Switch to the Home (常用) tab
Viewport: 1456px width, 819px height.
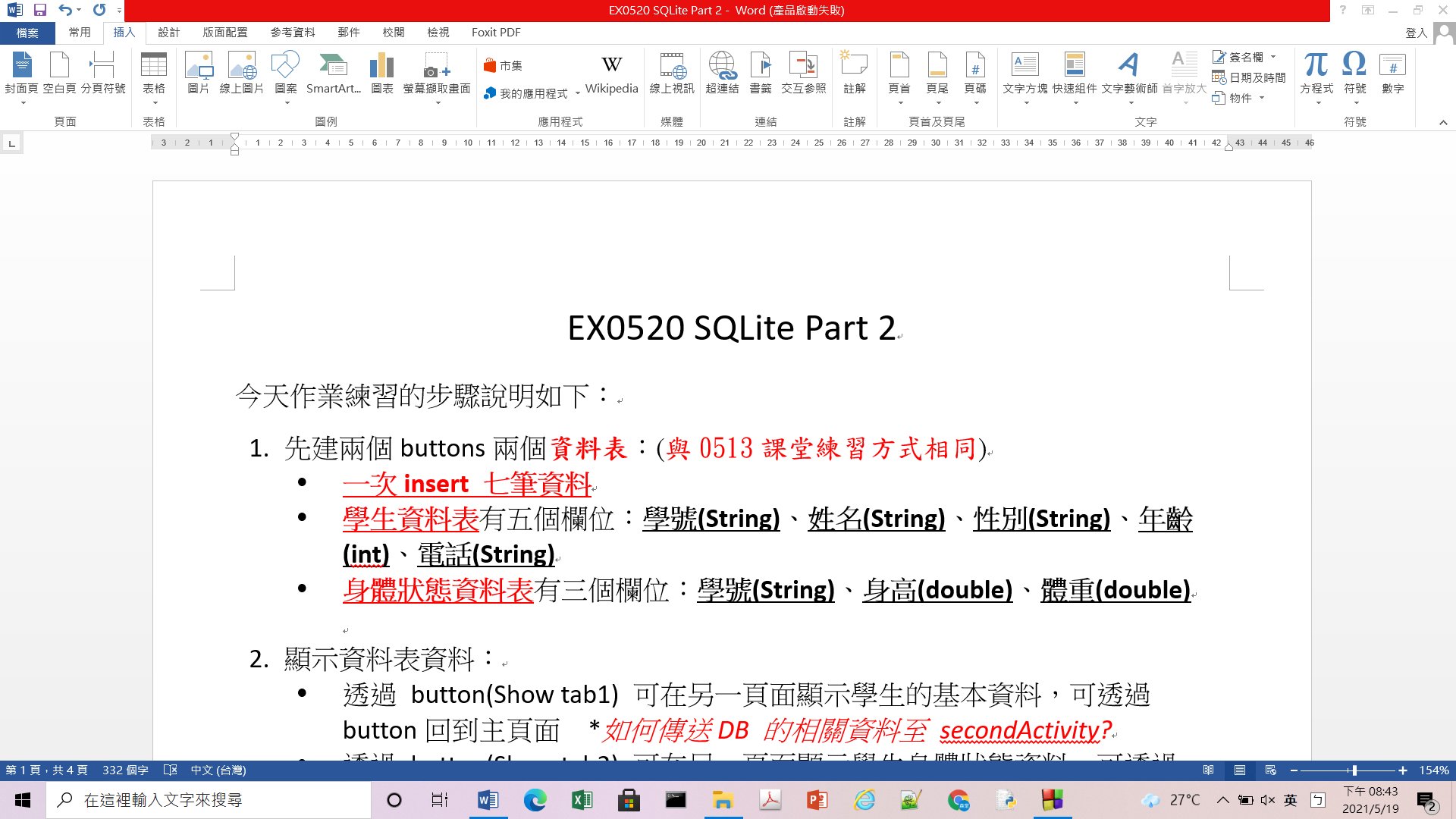80,33
